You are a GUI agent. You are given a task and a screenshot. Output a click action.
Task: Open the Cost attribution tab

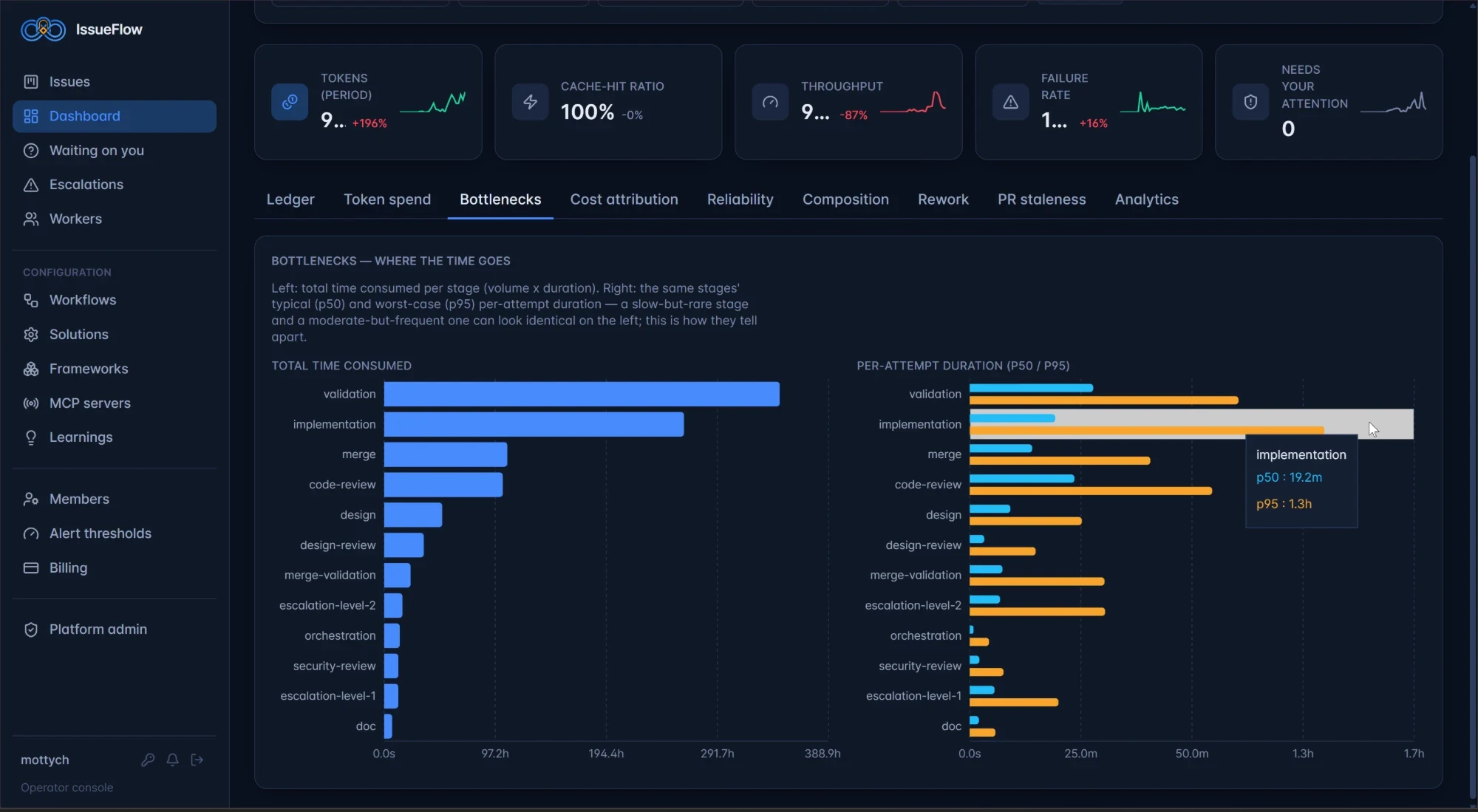(624, 199)
